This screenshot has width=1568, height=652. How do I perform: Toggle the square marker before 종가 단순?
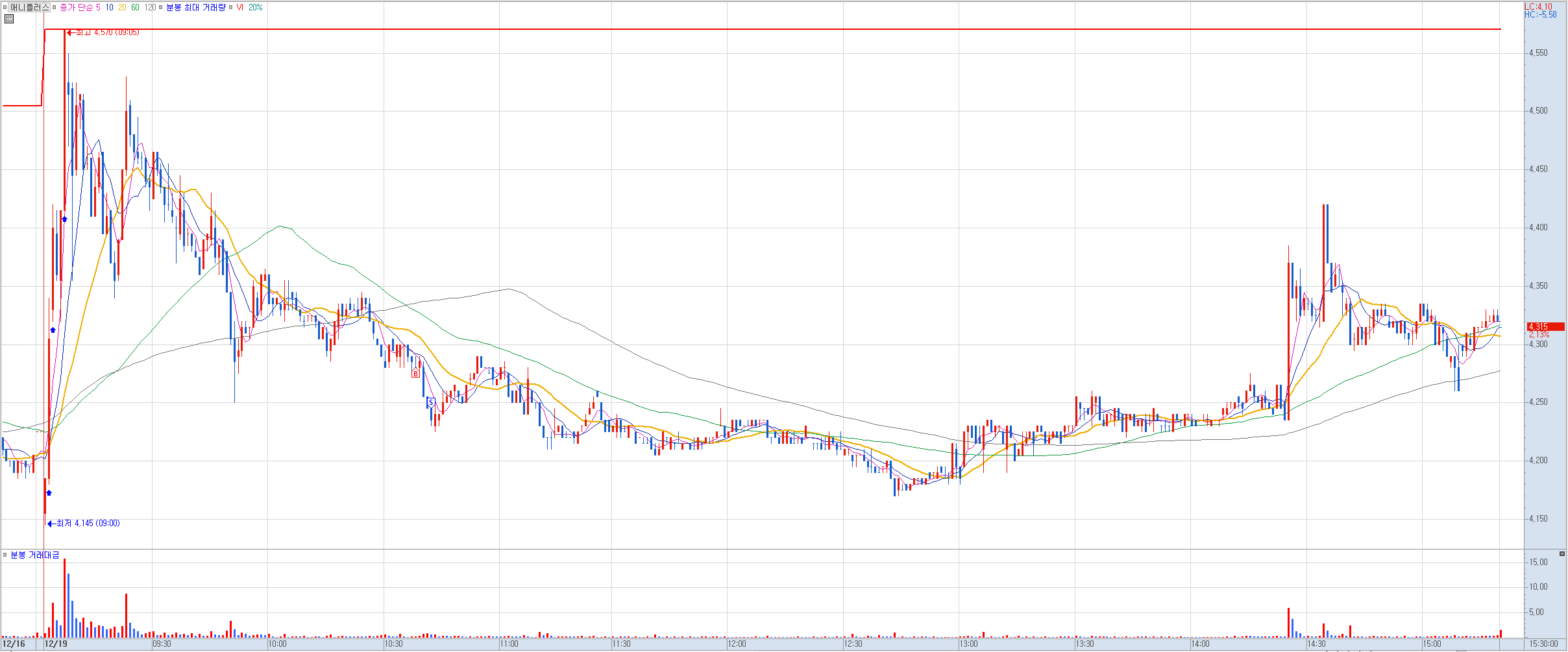click(55, 8)
